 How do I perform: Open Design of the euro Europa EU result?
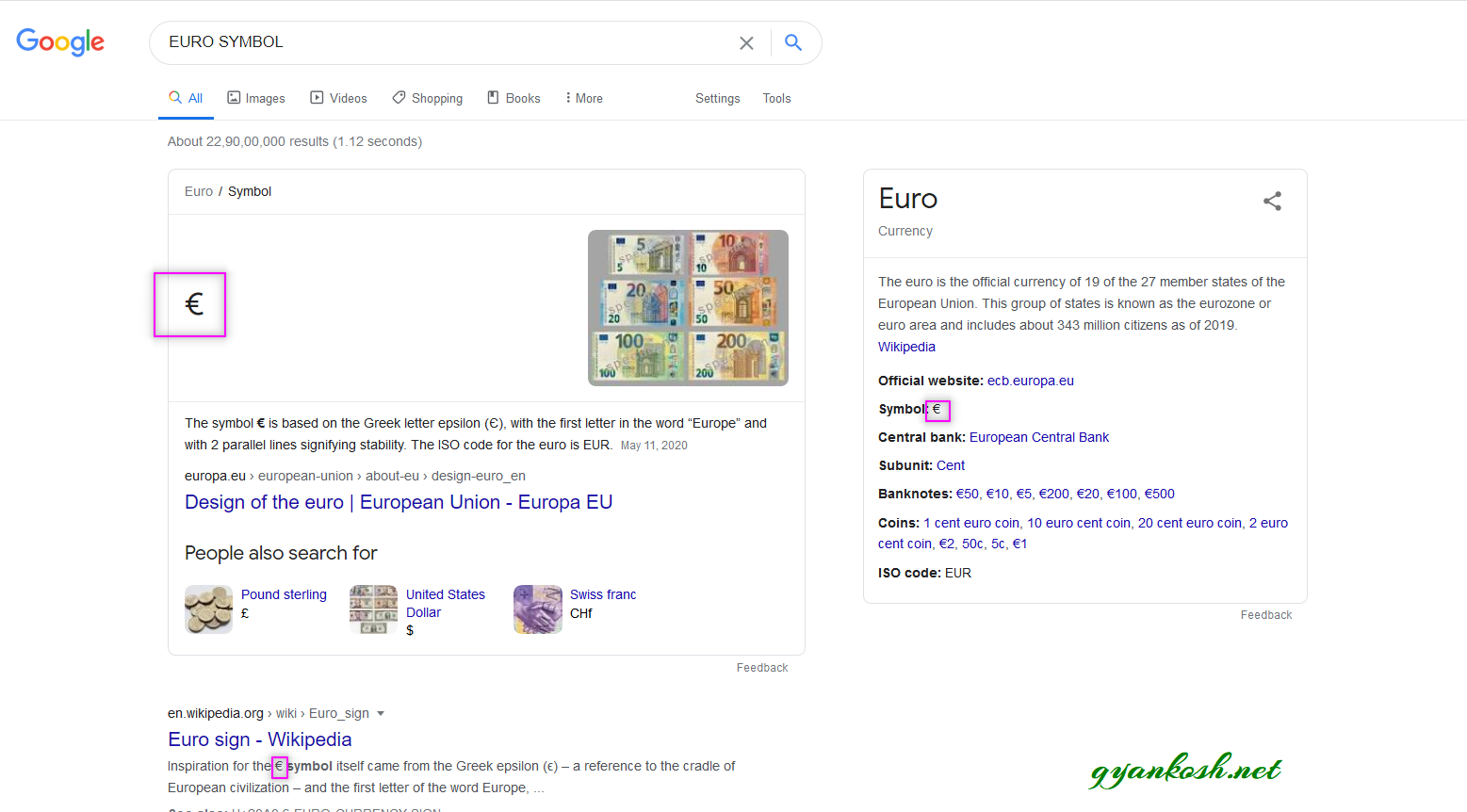click(x=399, y=502)
